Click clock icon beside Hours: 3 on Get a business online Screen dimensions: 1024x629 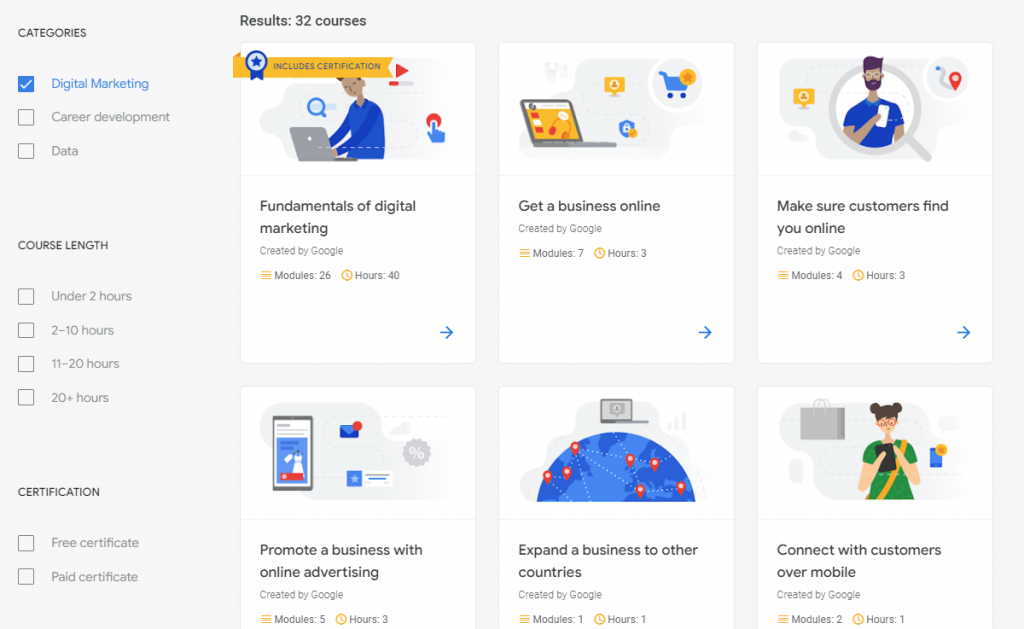(600, 253)
